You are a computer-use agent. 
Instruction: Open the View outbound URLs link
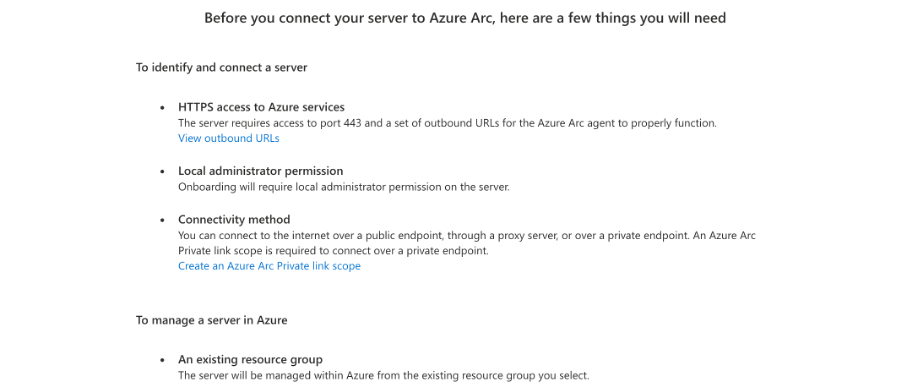click(229, 138)
